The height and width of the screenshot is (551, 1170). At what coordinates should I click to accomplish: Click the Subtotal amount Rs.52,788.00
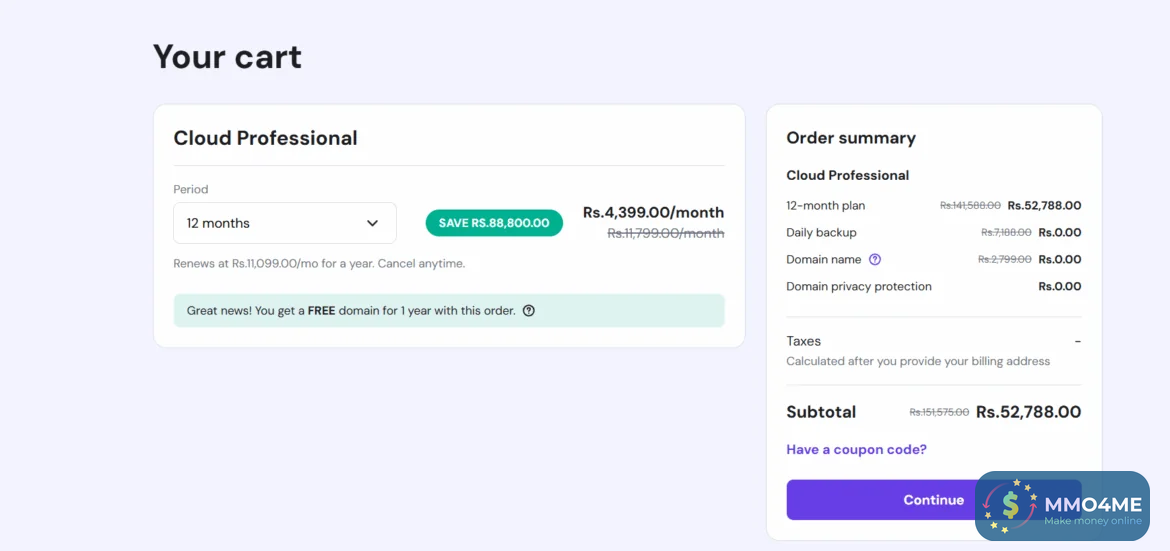click(1028, 412)
